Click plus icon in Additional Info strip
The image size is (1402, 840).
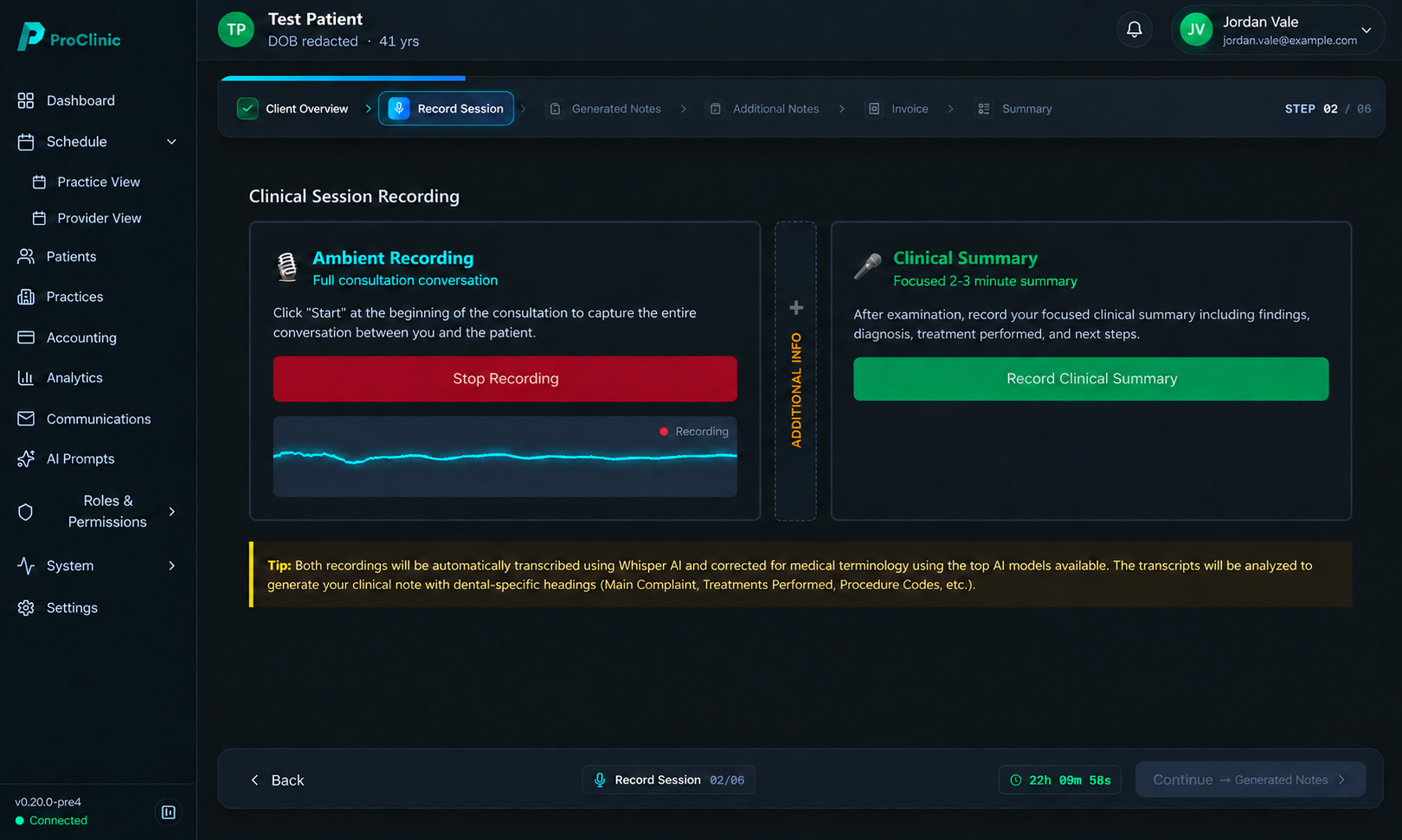tap(796, 308)
